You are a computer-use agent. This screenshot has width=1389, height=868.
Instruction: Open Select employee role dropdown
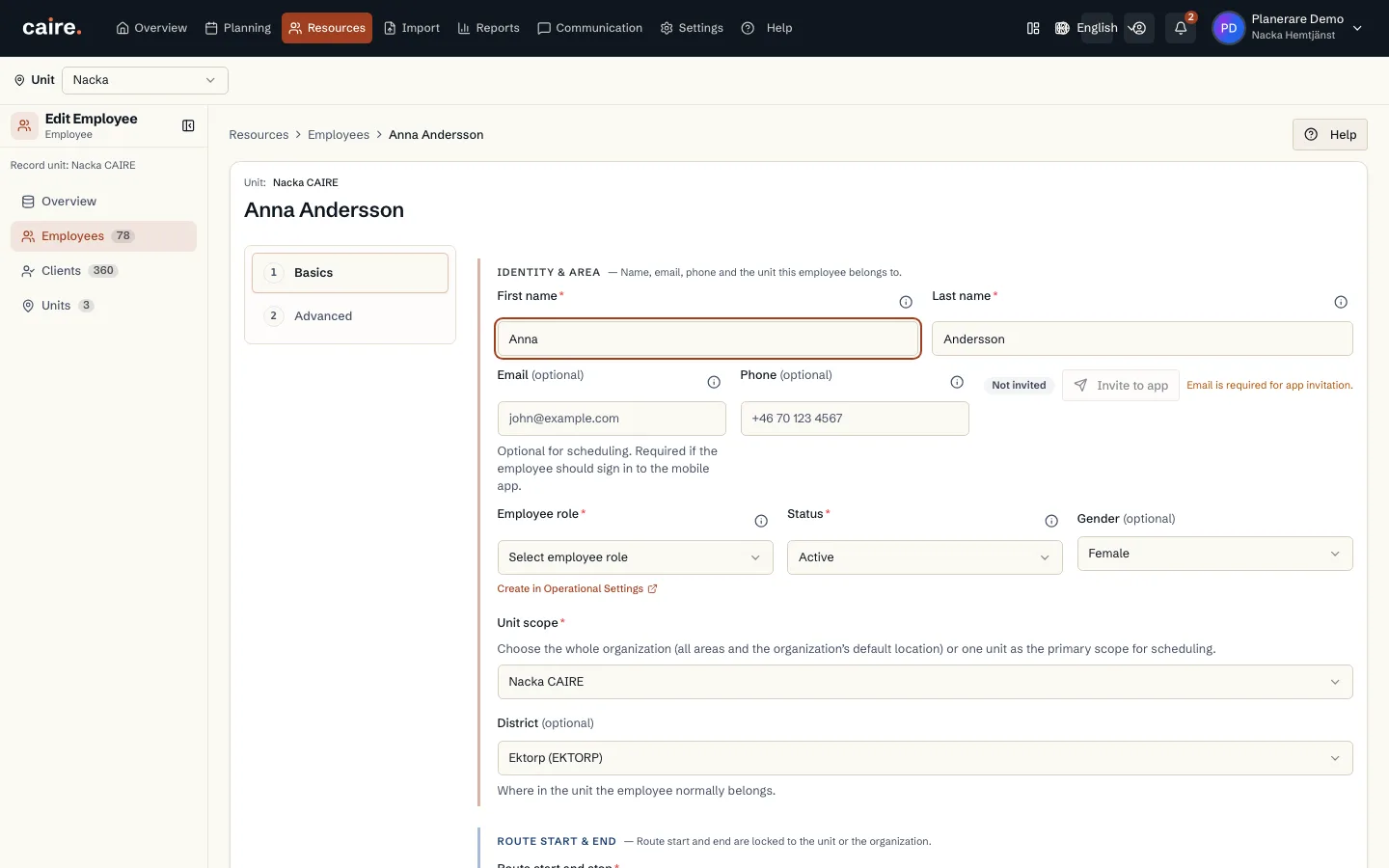point(635,557)
